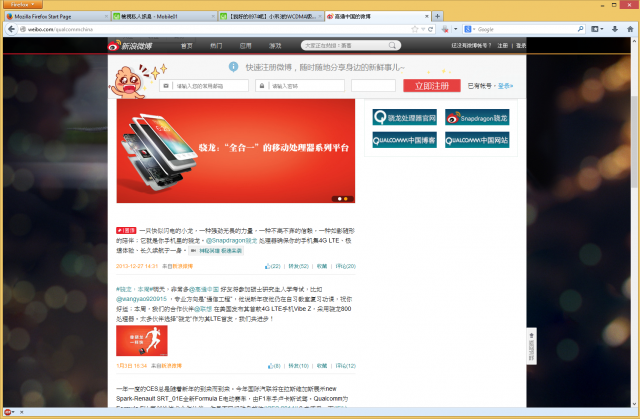Click the 1月3日 16:34 timestamp

pos(131,366)
